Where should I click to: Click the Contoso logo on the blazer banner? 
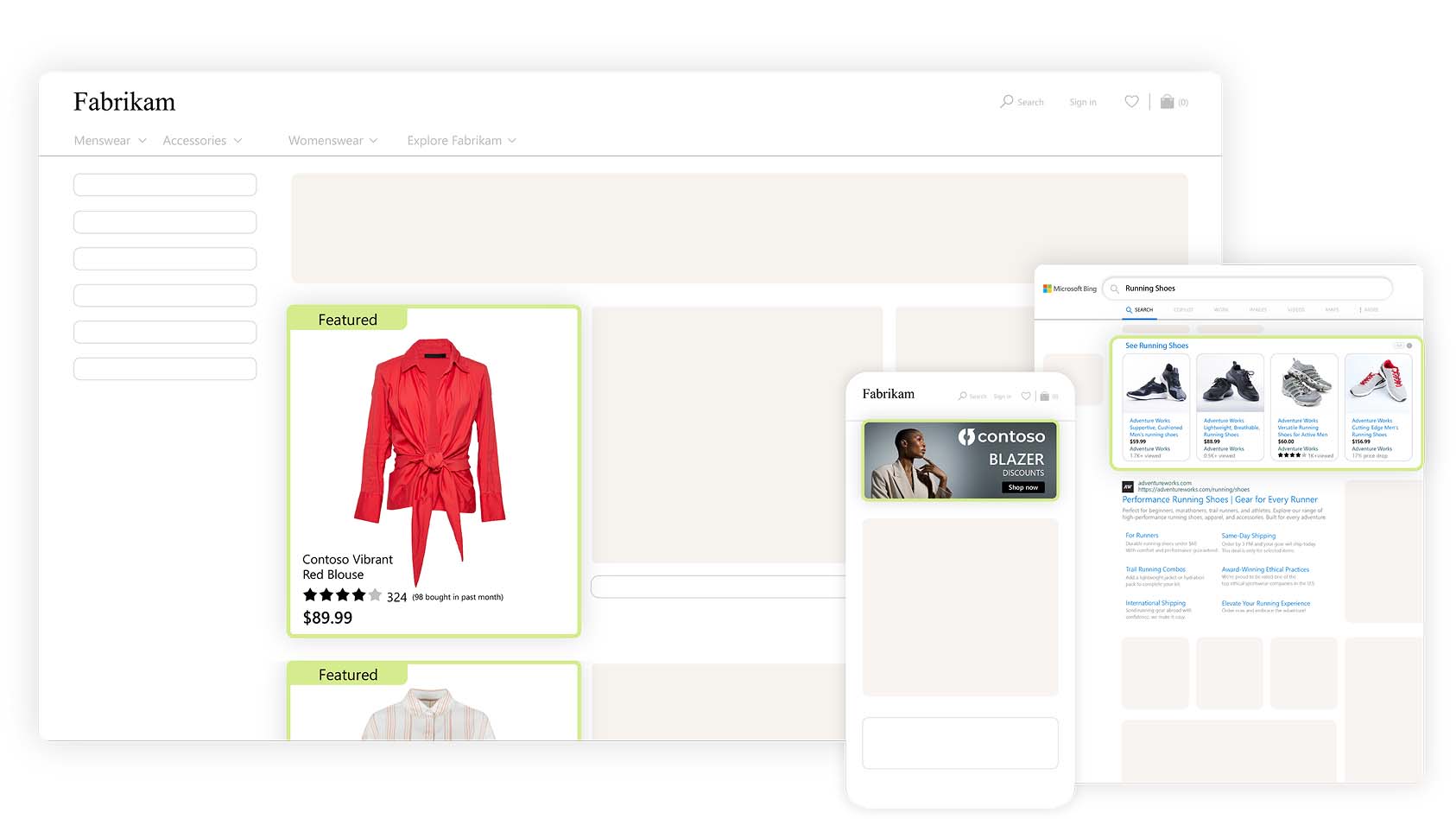click(1002, 437)
